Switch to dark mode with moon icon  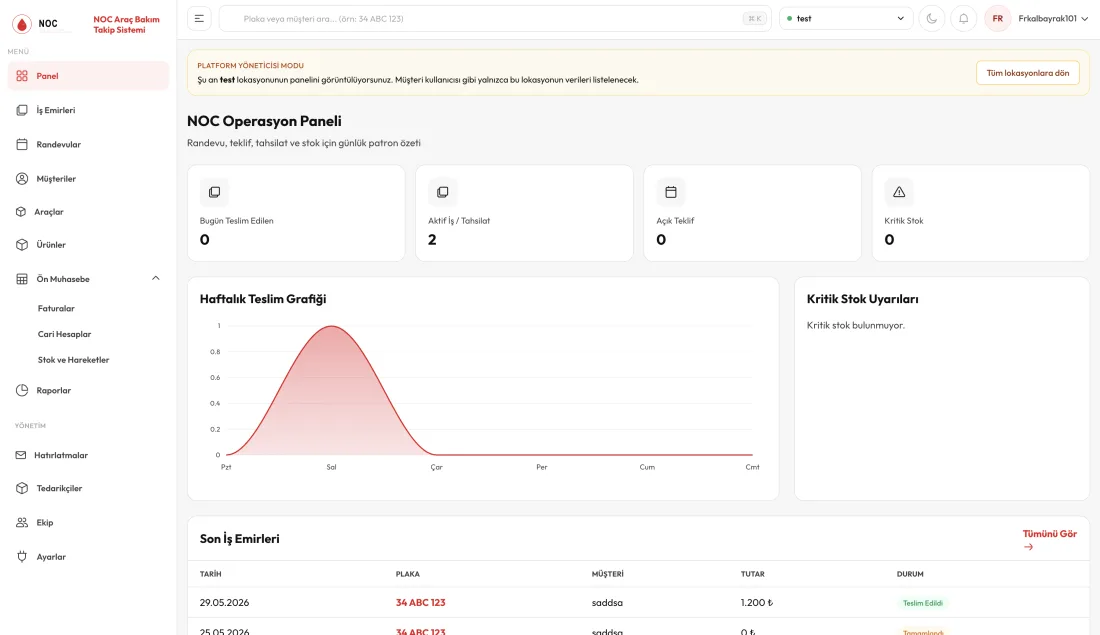[x=932, y=19]
